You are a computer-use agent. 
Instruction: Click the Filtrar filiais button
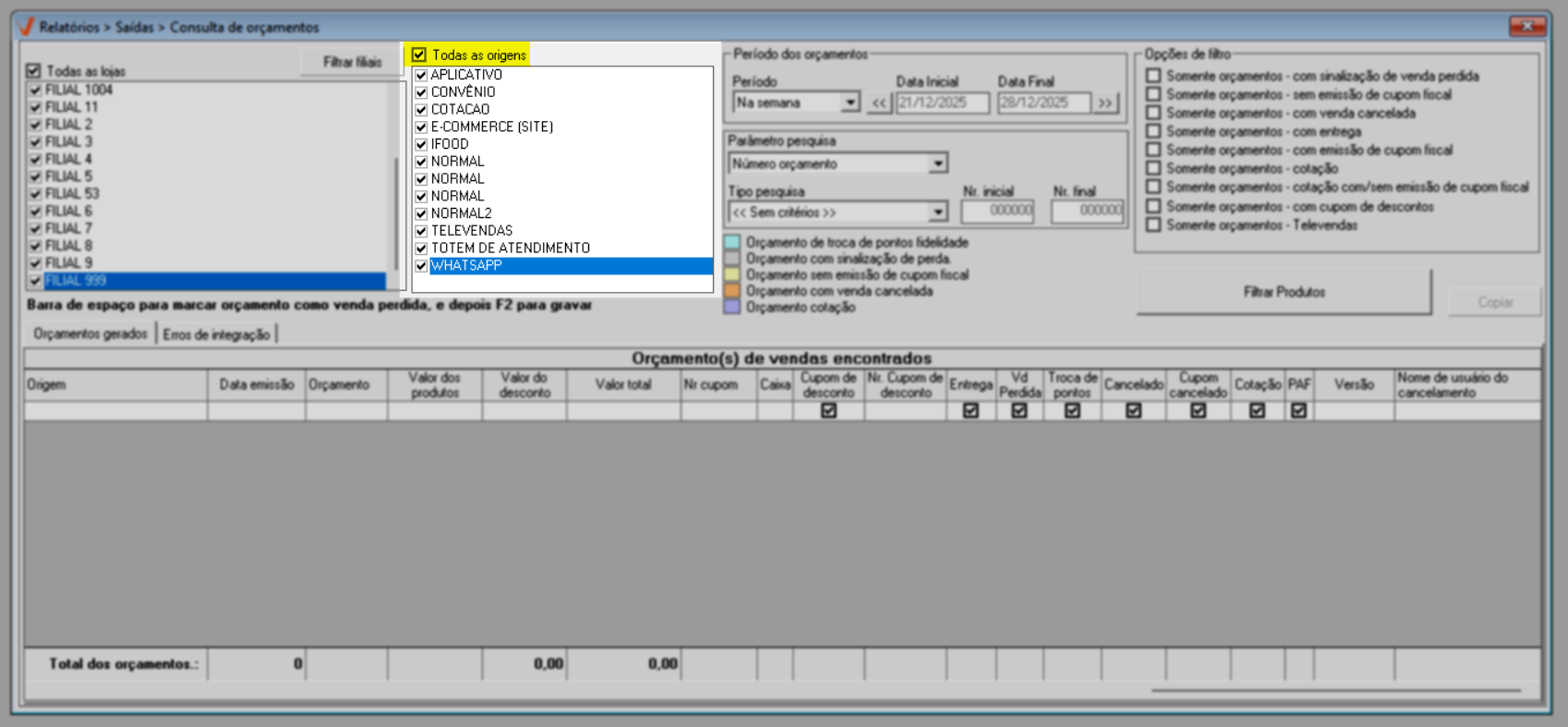[x=352, y=62]
